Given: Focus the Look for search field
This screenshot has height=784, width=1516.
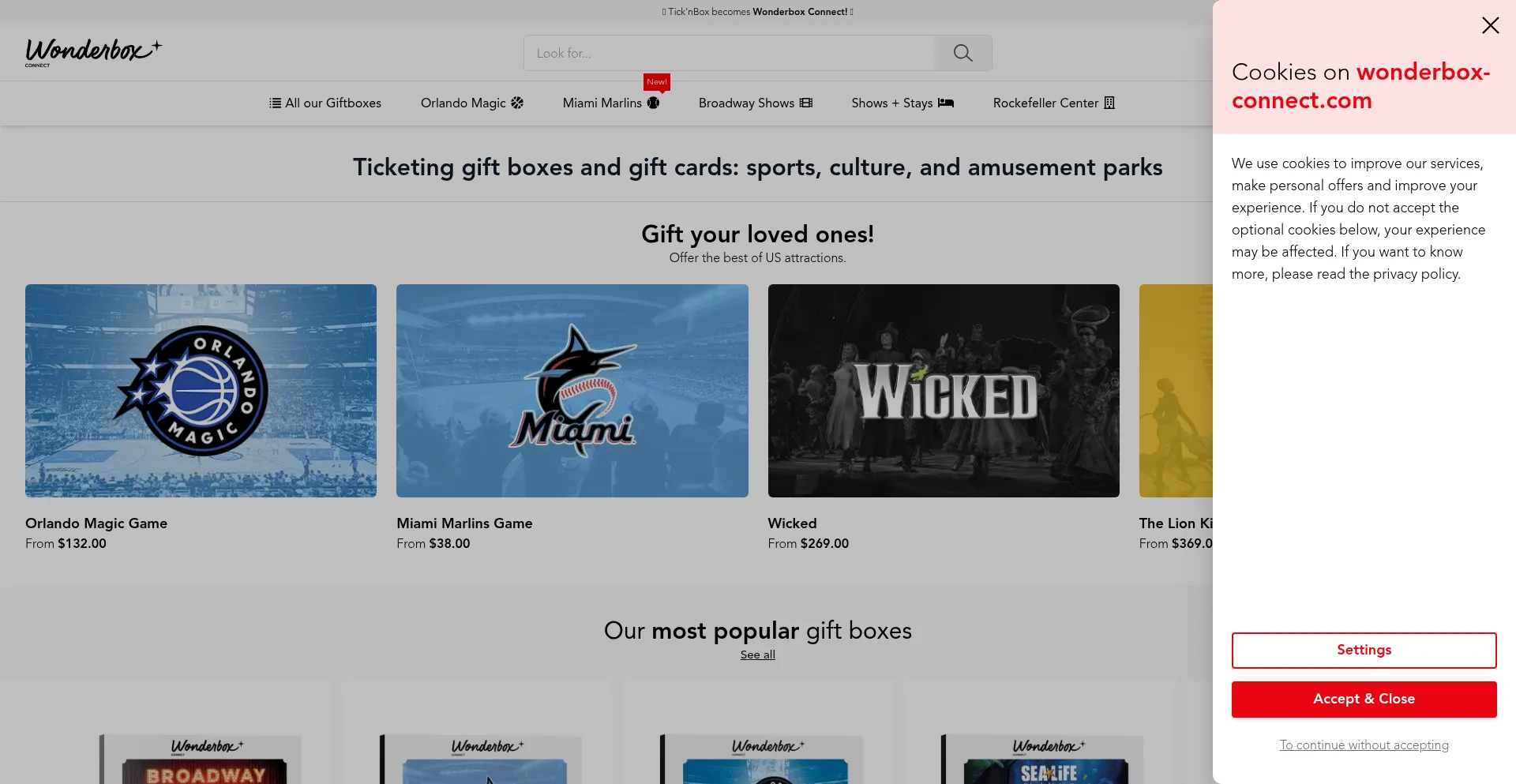Looking at the screenshot, I should 729,53.
